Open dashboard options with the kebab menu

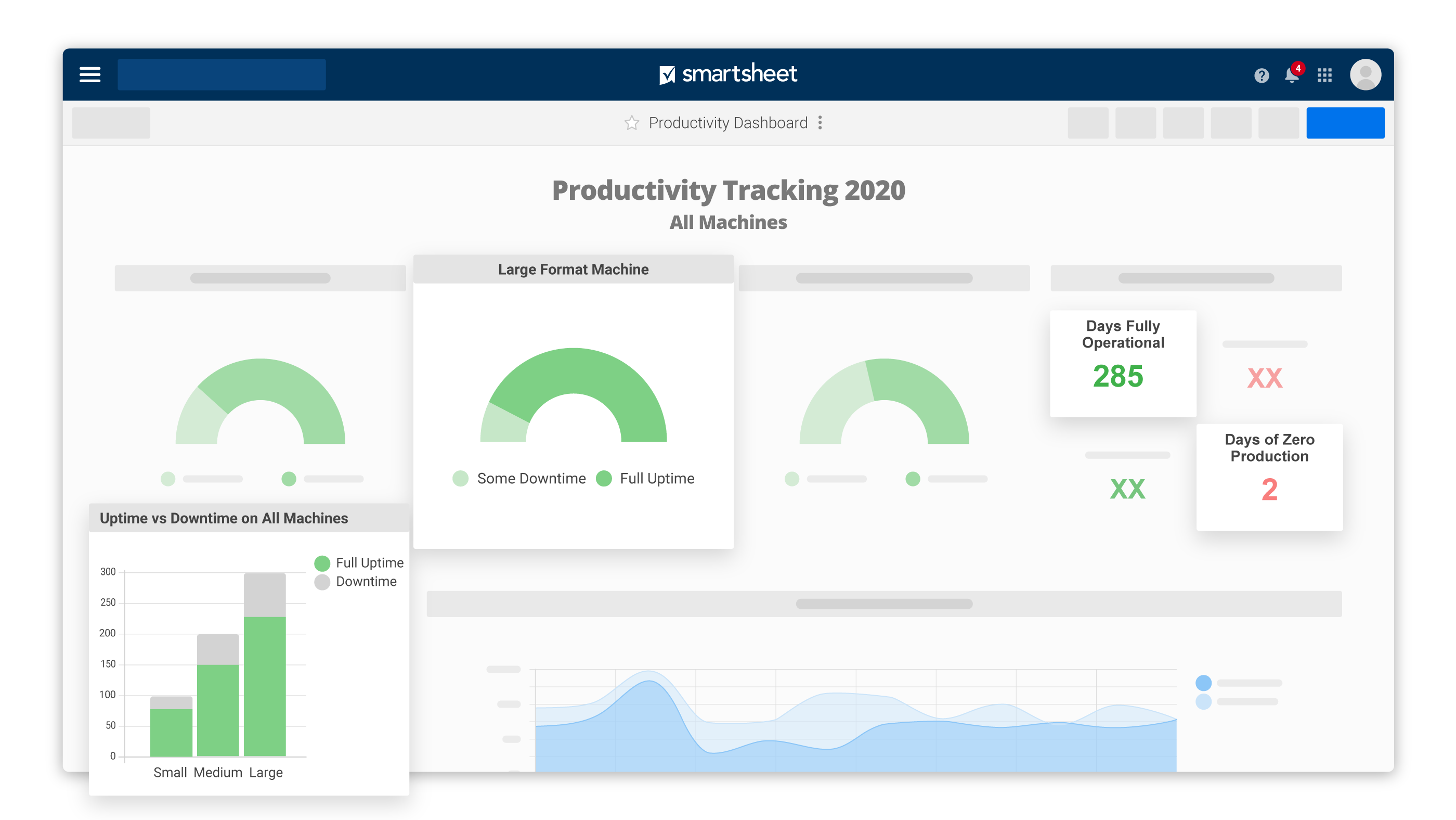point(820,122)
